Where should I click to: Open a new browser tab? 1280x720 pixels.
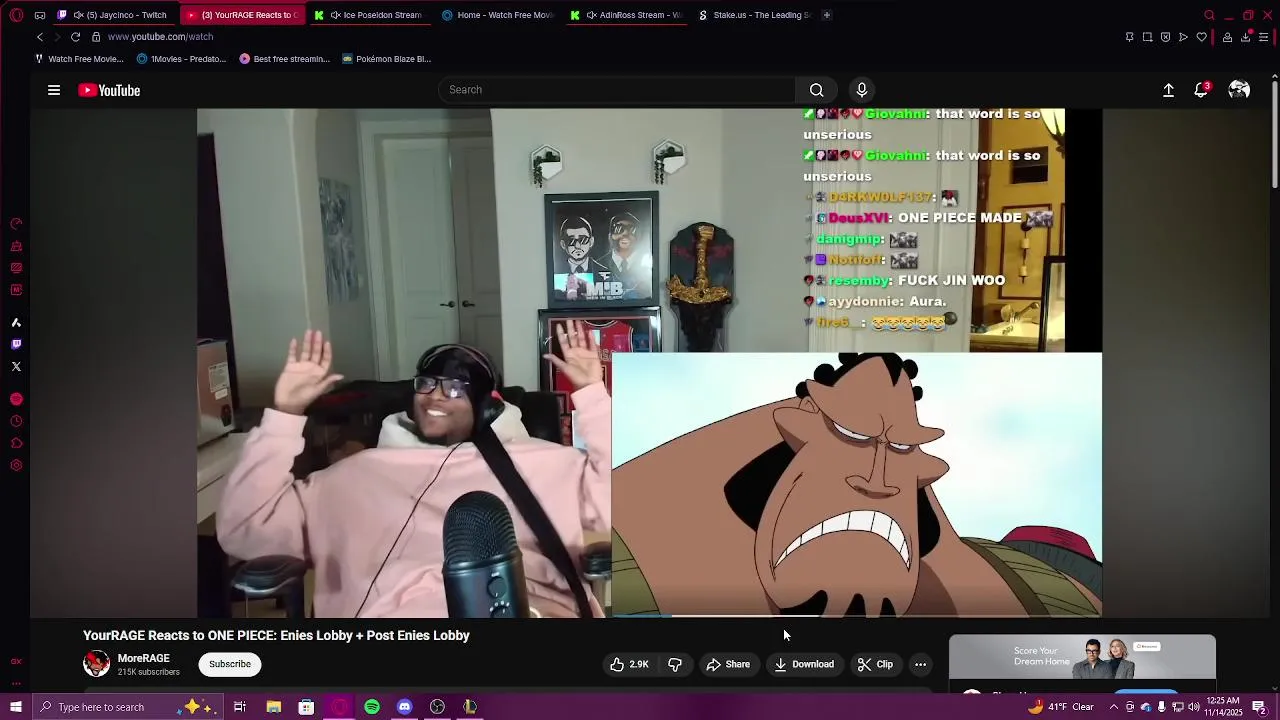[x=826, y=15]
